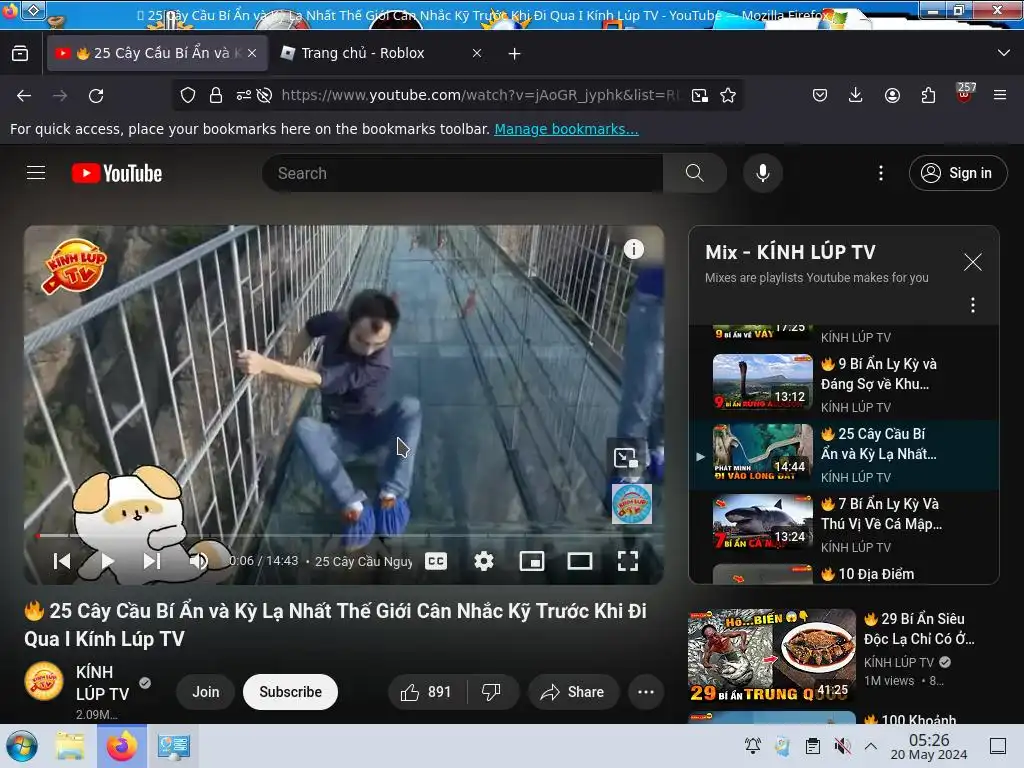Click Firefox icon in taskbar

(x=122, y=746)
